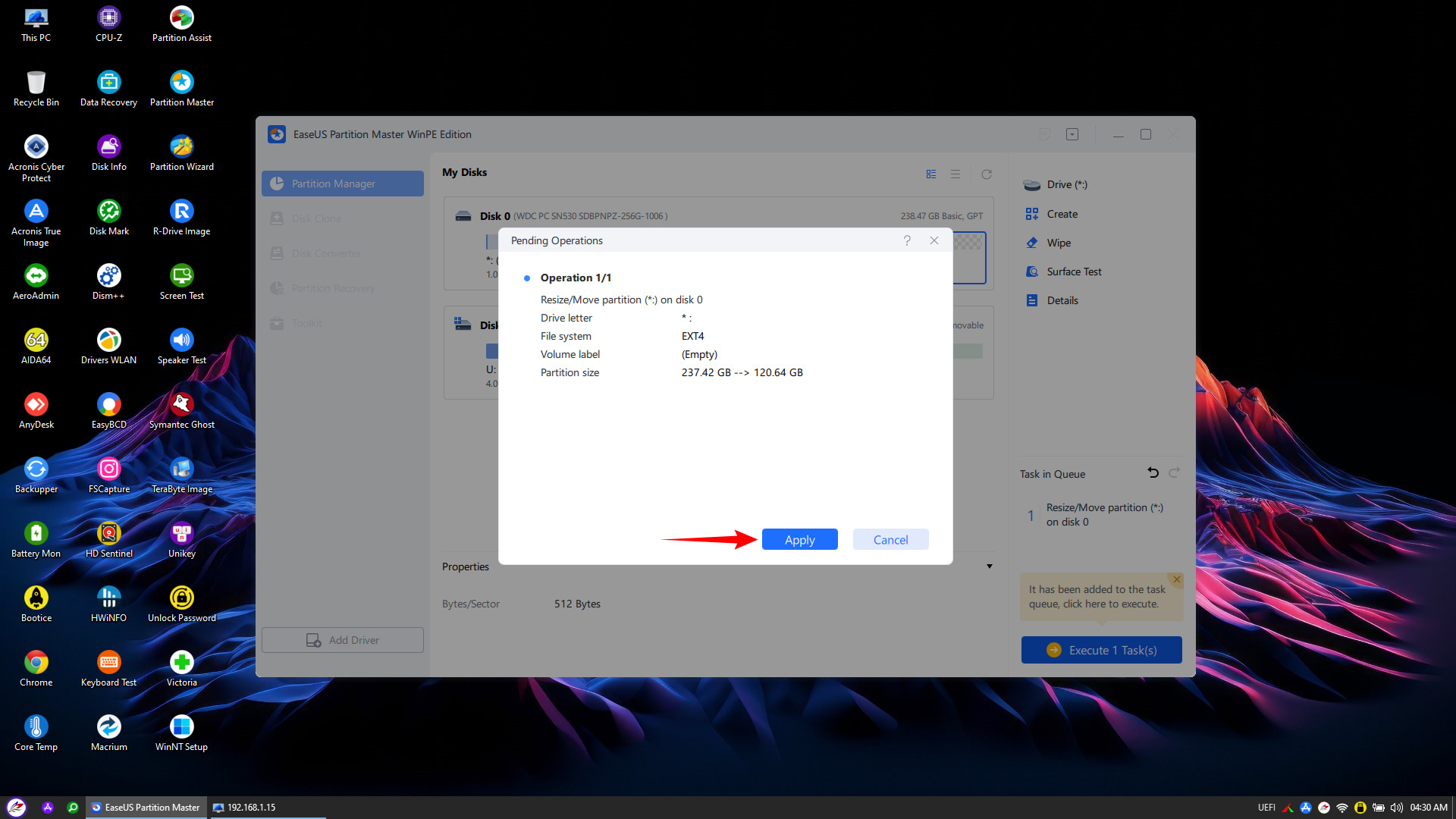Switch to list view of disks

coord(955,174)
